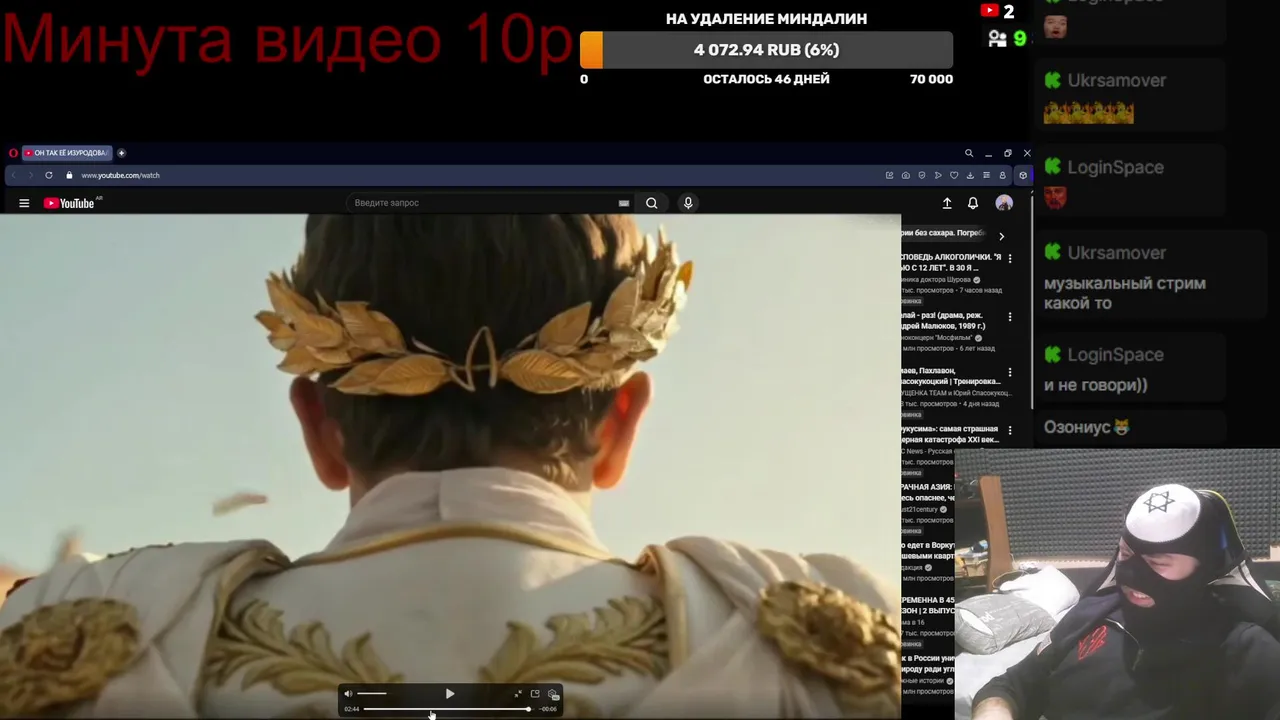Start voice search with the microphone icon

tap(688, 203)
